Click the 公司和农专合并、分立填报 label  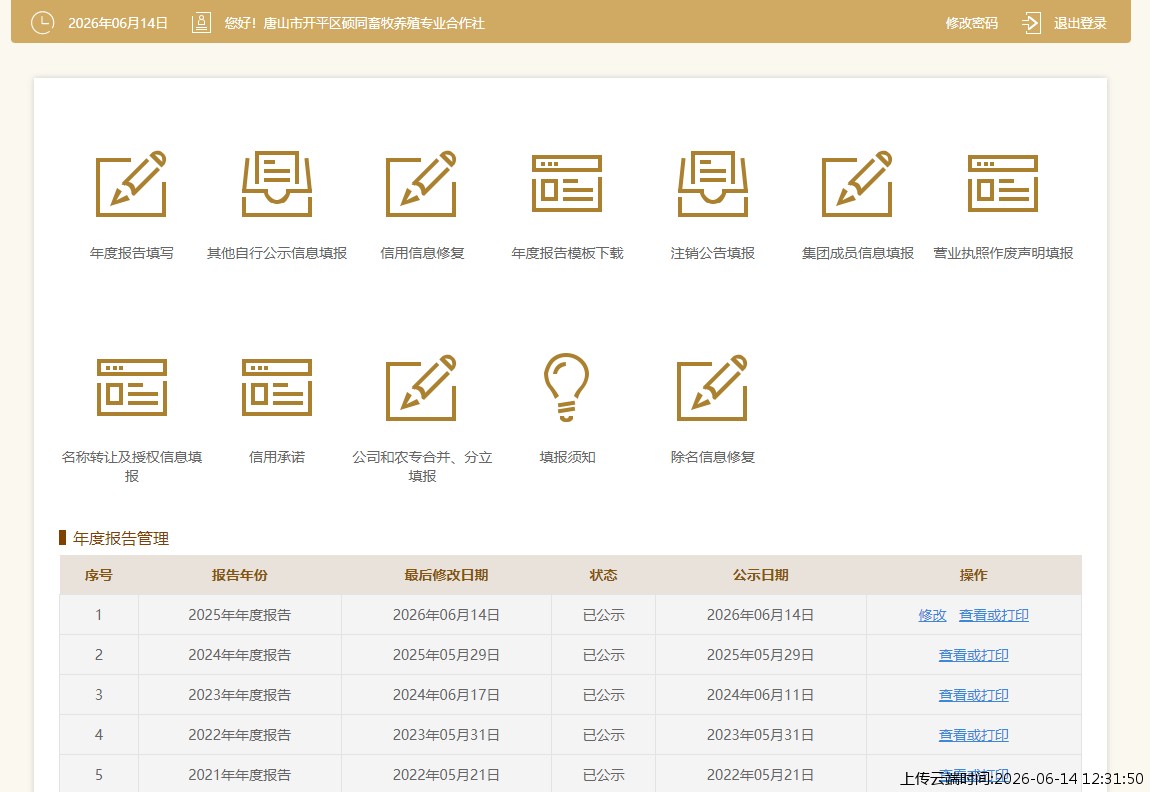tap(422, 466)
